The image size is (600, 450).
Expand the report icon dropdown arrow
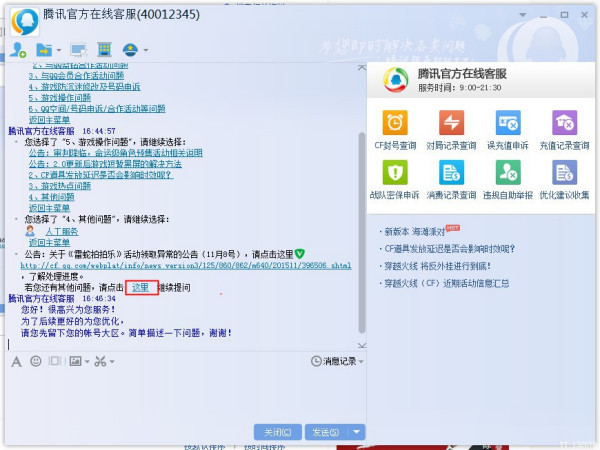click(x=145, y=50)
